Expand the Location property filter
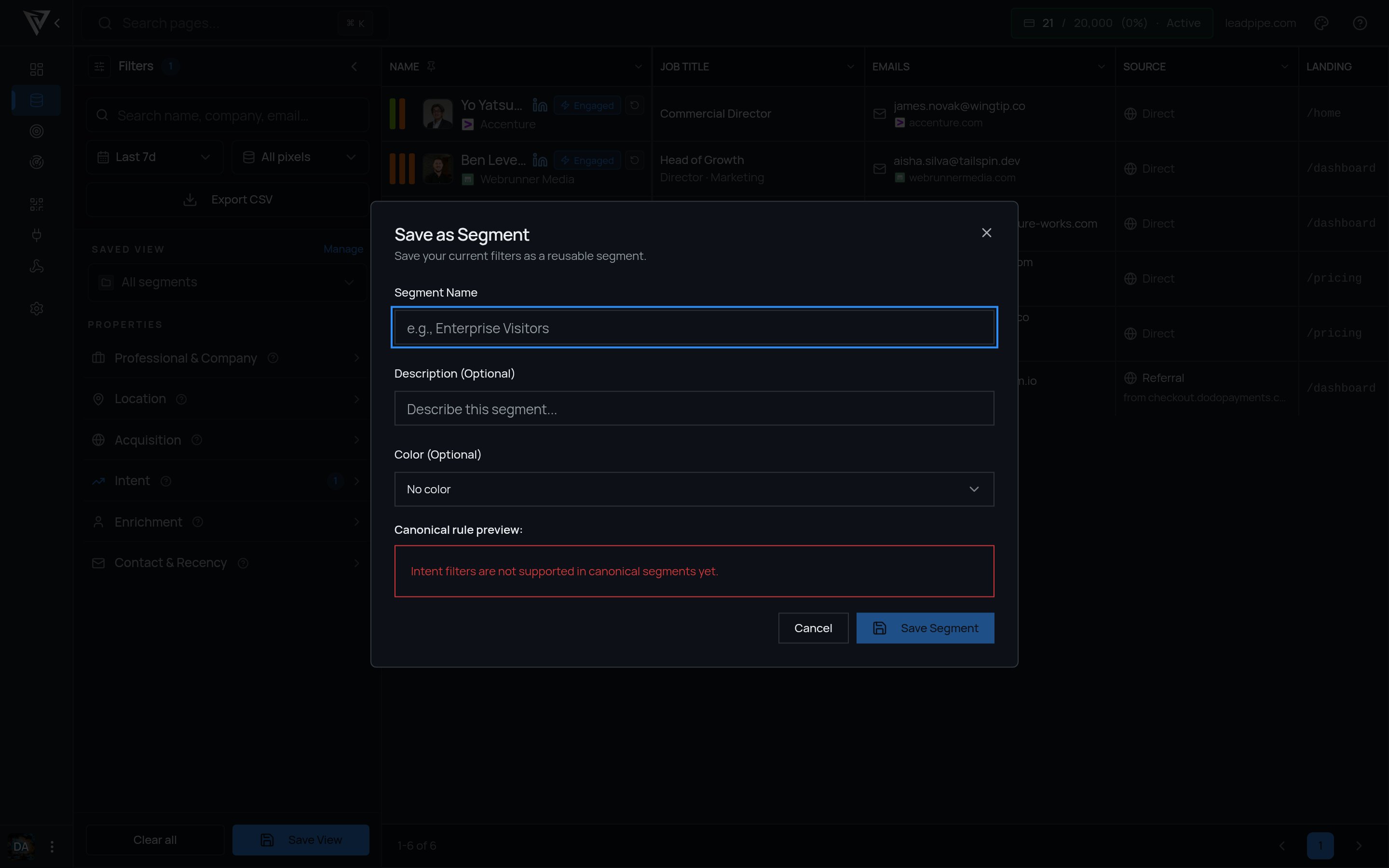The height and width of the screenshot is (868, 1389). tap(227, 399)
